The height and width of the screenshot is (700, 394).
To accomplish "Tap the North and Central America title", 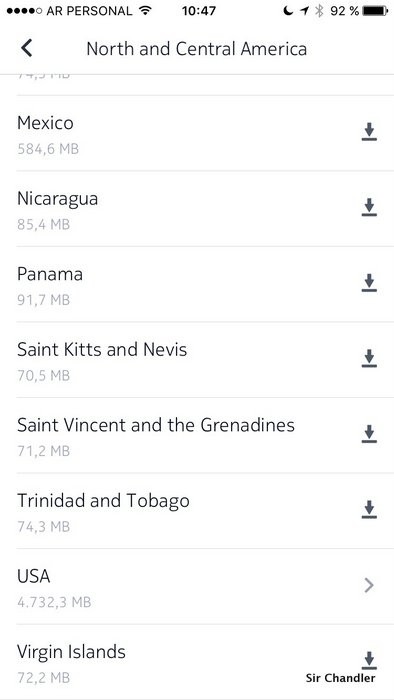I will [197, 49].
